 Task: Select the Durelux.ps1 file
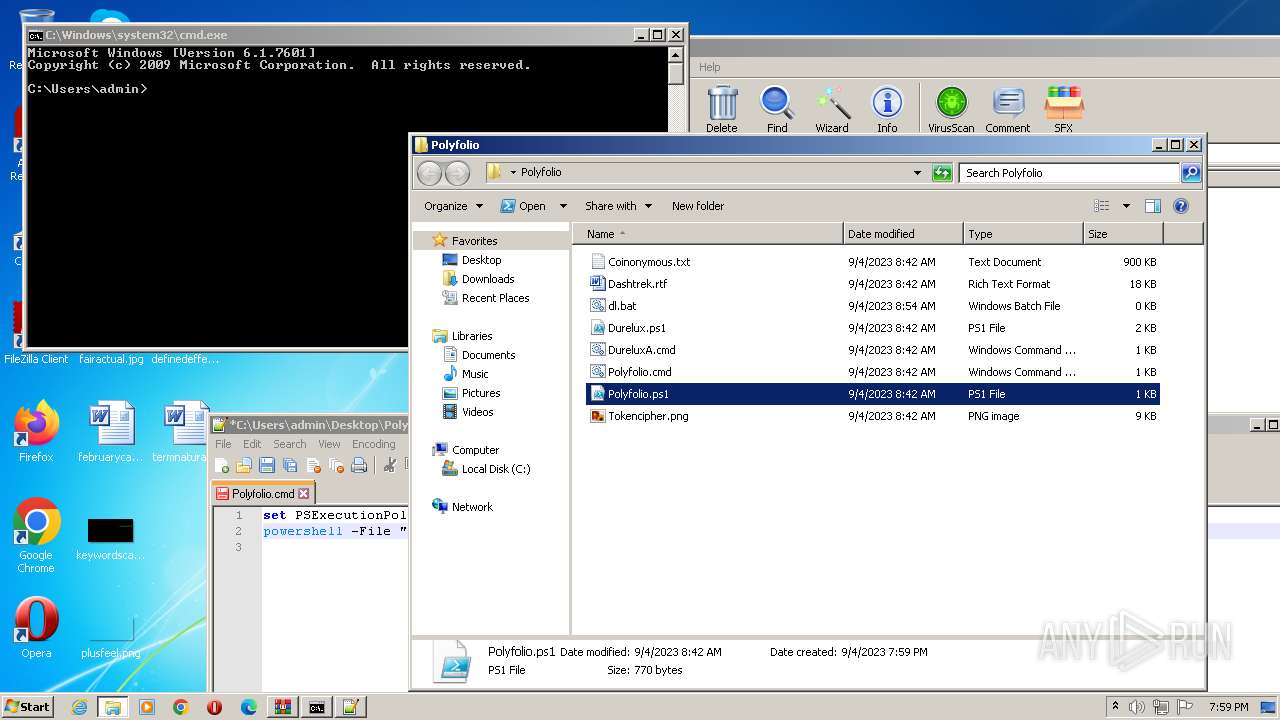coord(873,328)
